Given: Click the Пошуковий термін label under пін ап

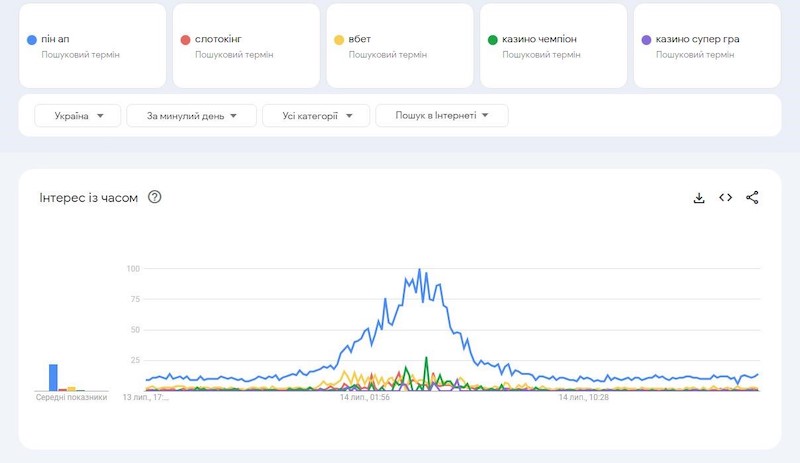Looking at the screenshot, I should point(81,55).
